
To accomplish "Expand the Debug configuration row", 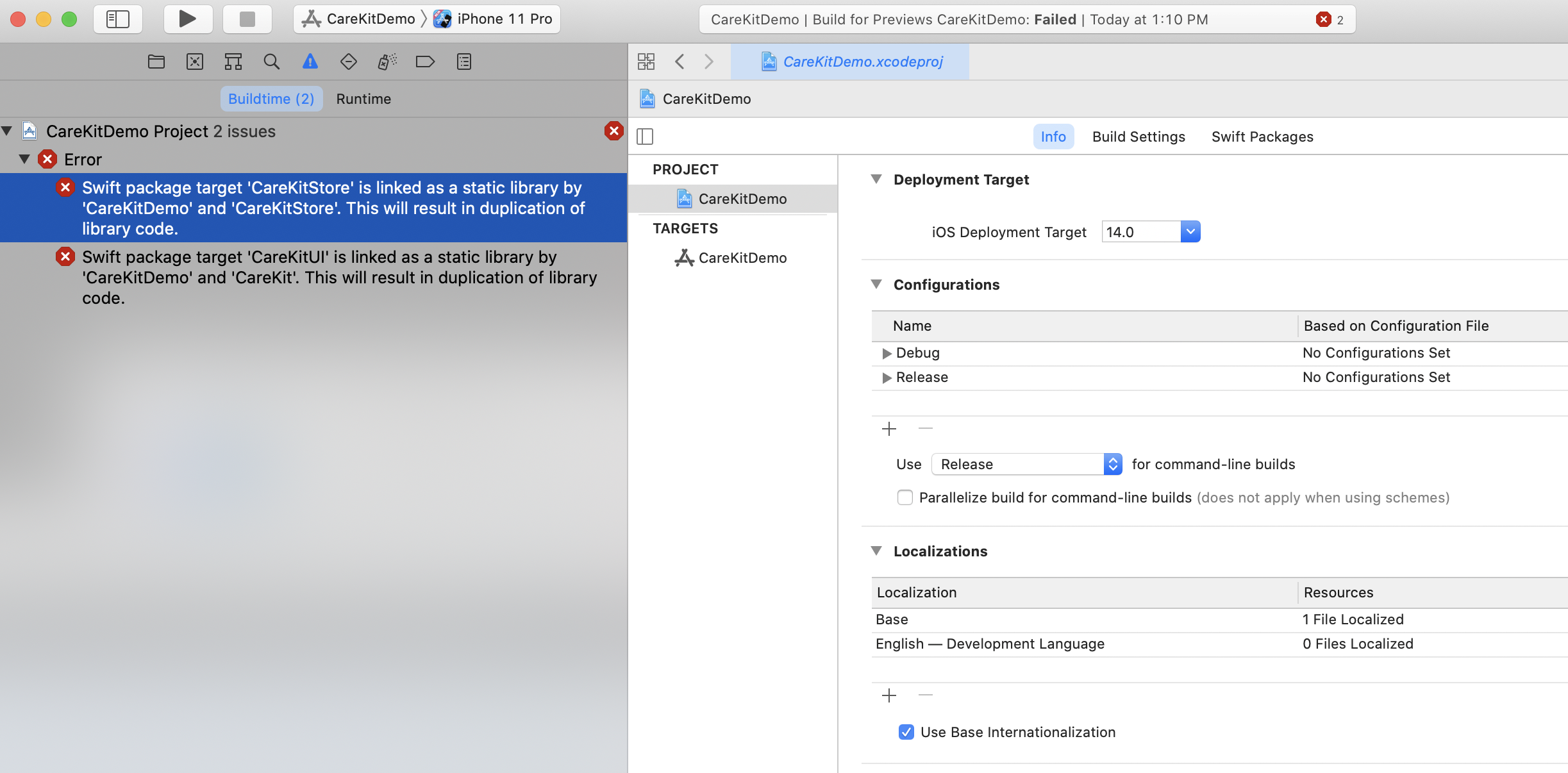I will pyautogui.click(x=887, y=353).
